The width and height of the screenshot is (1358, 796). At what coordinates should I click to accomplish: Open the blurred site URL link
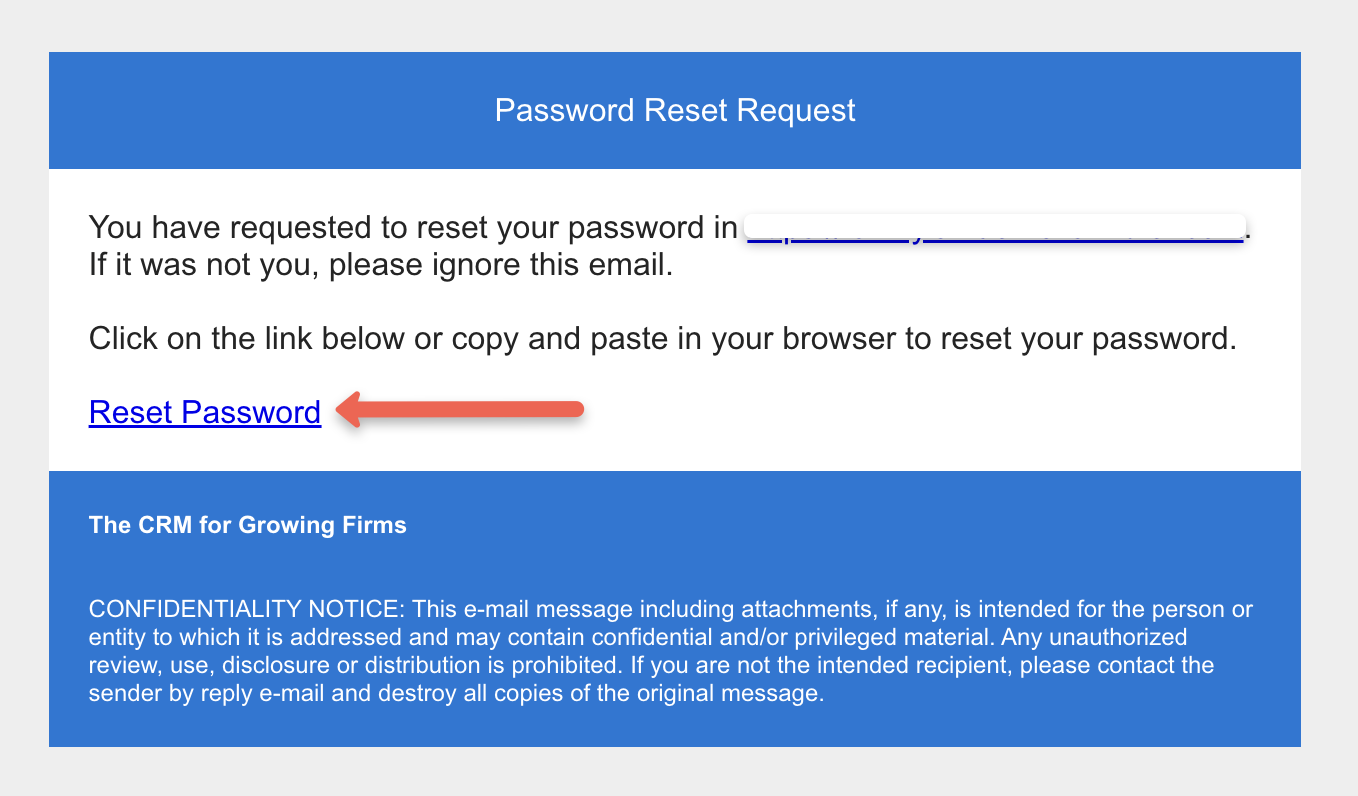tap(995, 228)
